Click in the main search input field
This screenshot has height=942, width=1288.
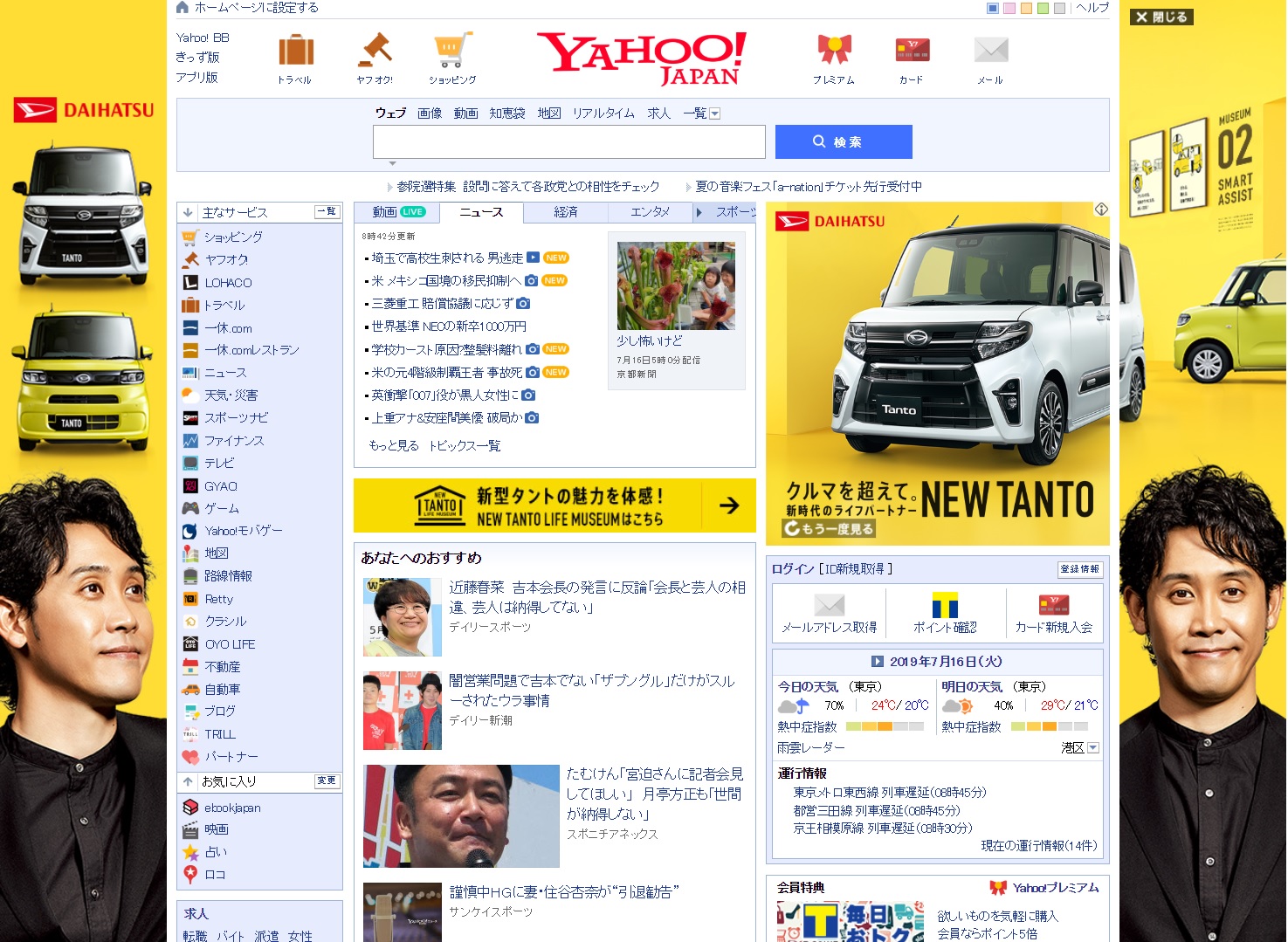569,142
